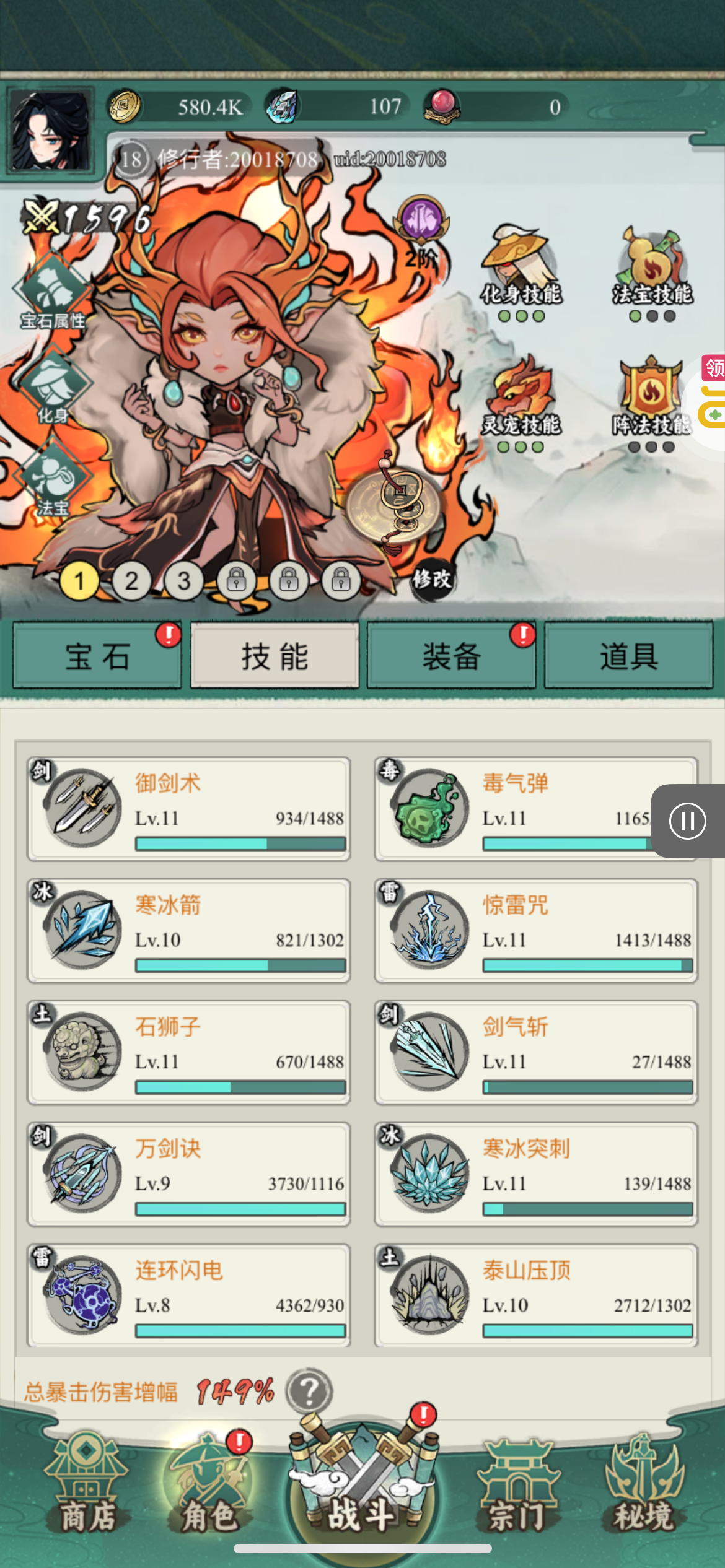View 法宝技能 gourd skill icon
725x1568 pixels.
pos(652,273)
